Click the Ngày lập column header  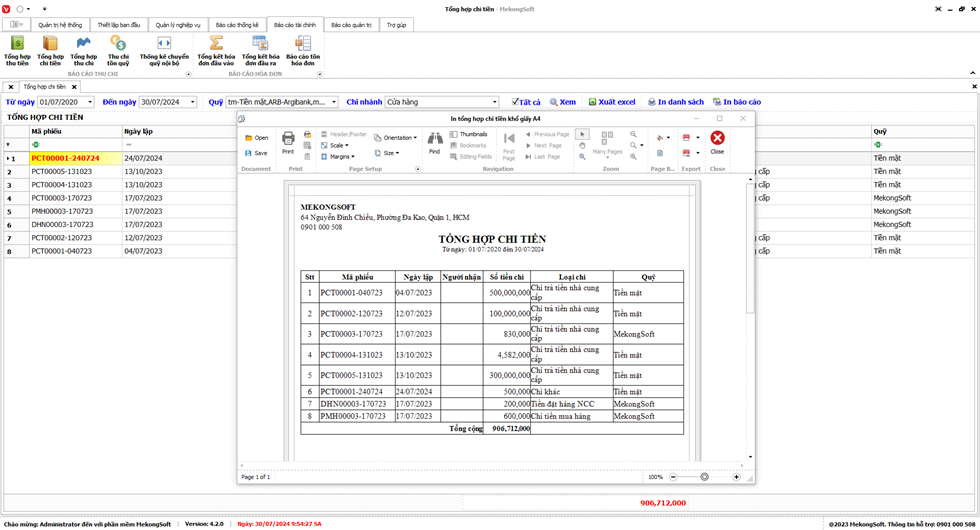179,131
